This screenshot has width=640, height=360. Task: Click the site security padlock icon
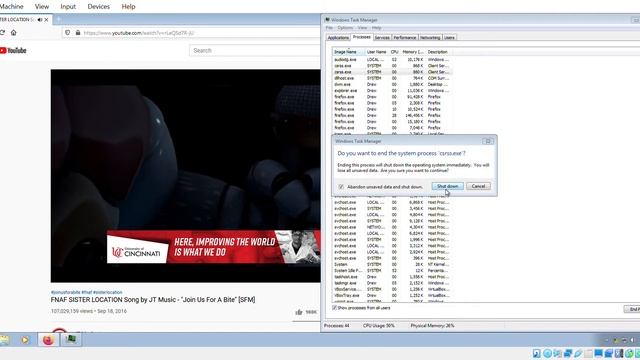[78, 33]
